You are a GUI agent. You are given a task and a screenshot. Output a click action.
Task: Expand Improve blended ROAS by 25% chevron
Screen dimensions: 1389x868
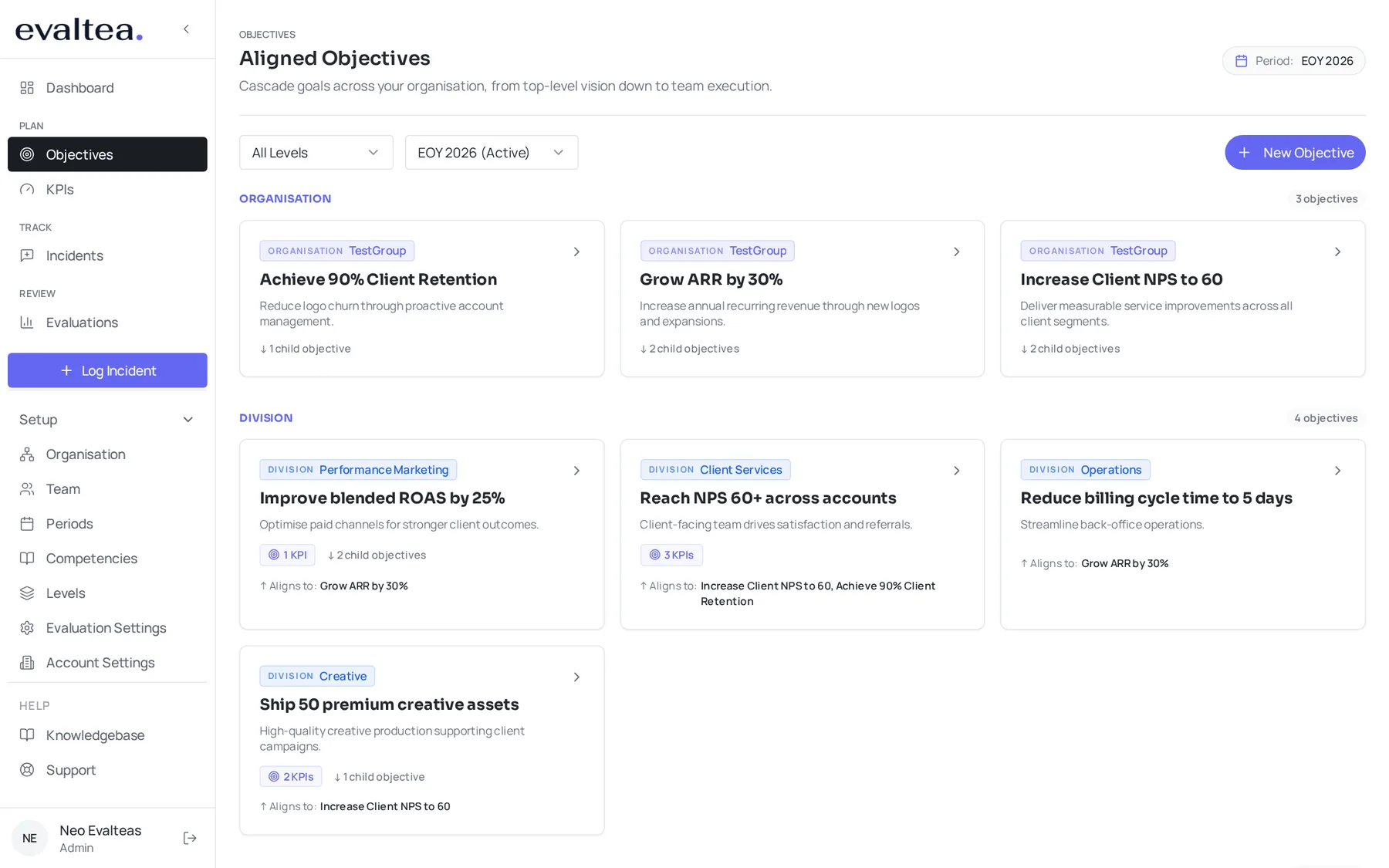coord(576,471)
